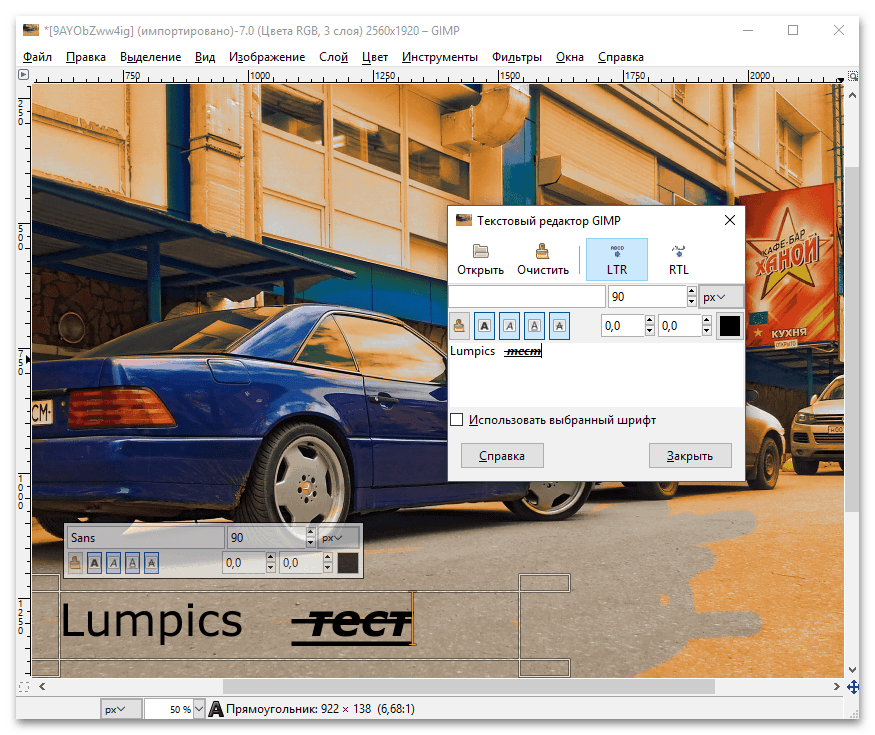Open the zoom 50 % dropdown in status bar
875x735 pixels.
[x=197, y=709]
